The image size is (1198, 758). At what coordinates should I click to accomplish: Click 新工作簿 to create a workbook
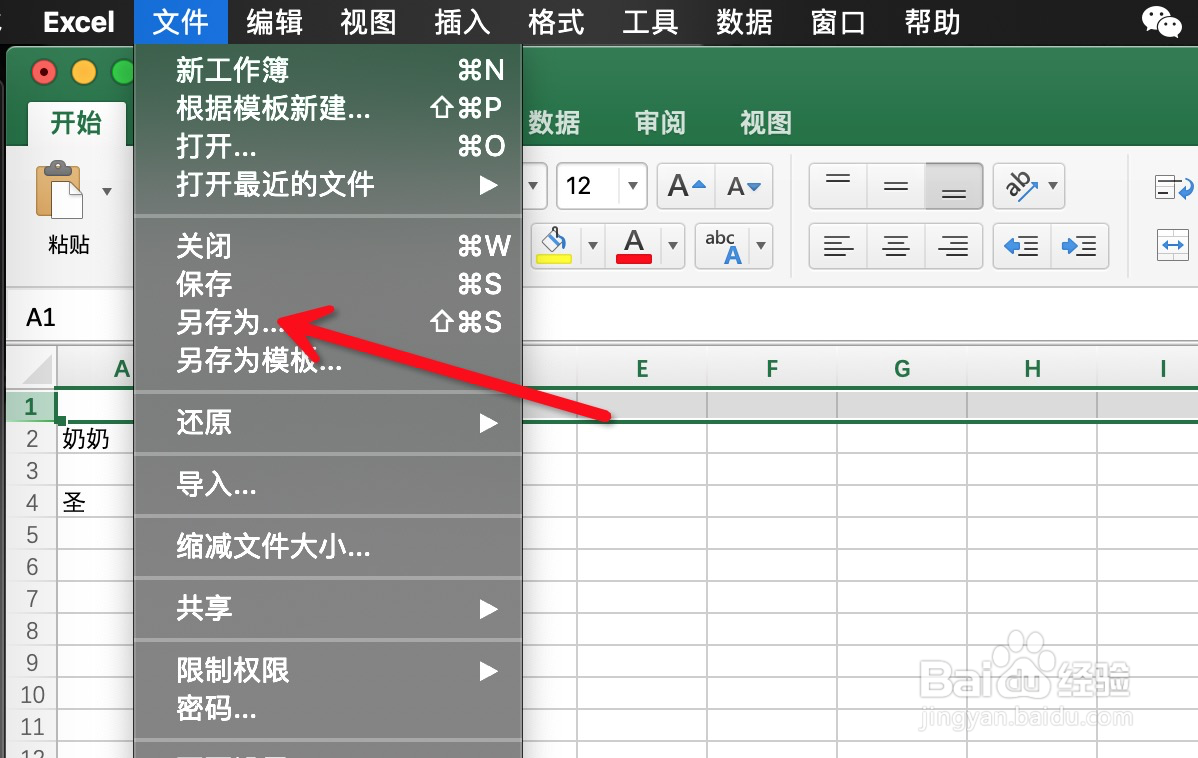232,70
